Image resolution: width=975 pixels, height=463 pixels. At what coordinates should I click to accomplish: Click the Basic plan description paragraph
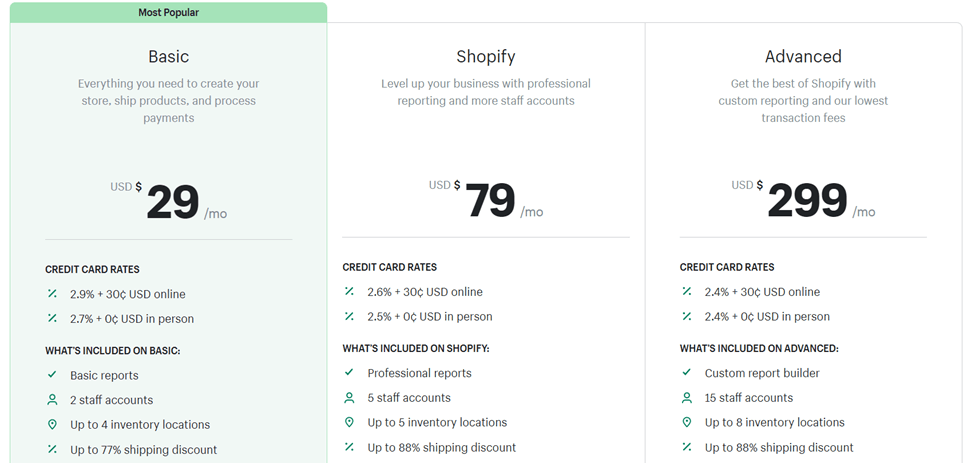[x=169, y=101]
